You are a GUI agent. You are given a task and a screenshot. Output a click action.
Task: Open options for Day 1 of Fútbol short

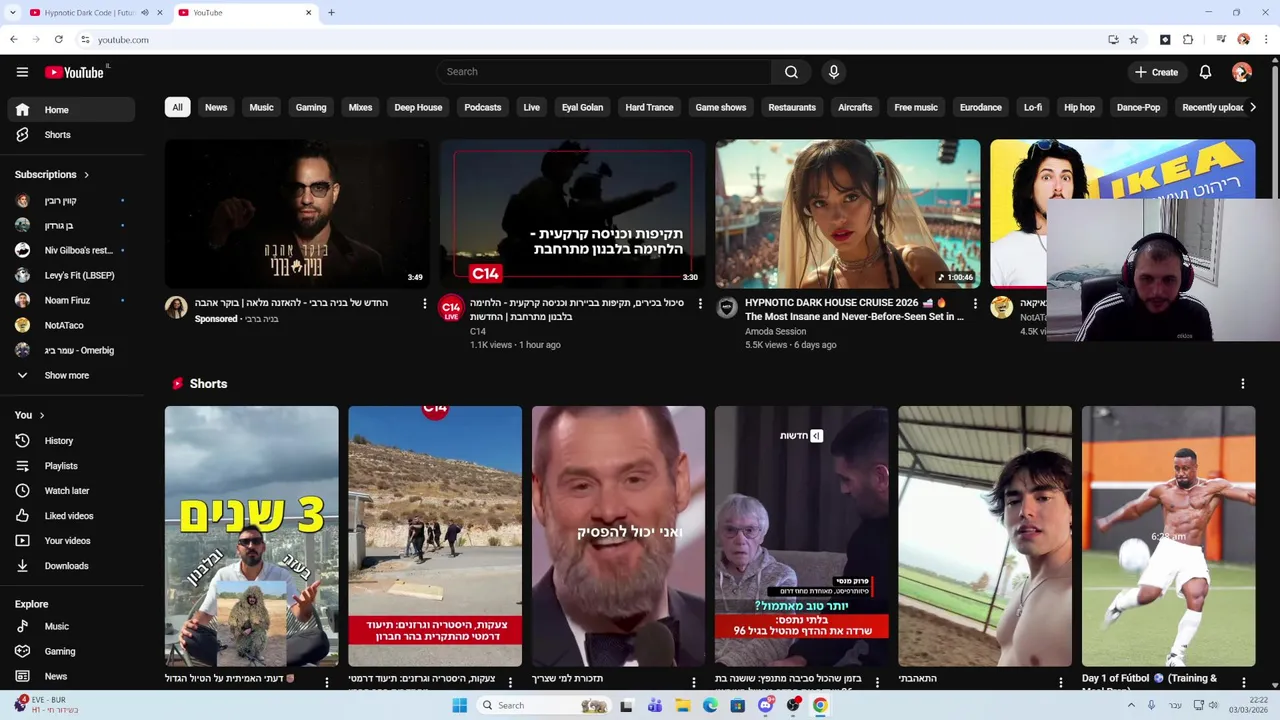1244,682
